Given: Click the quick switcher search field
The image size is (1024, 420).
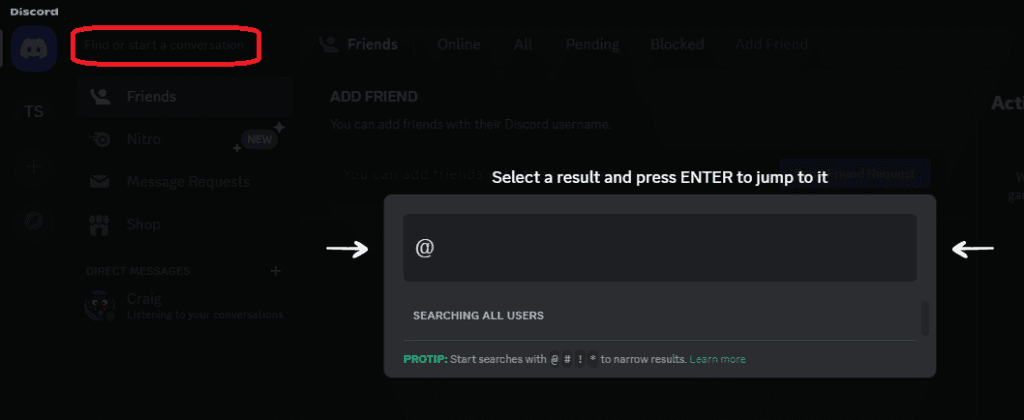Looking at the screenshot, I should pos(660,248).
